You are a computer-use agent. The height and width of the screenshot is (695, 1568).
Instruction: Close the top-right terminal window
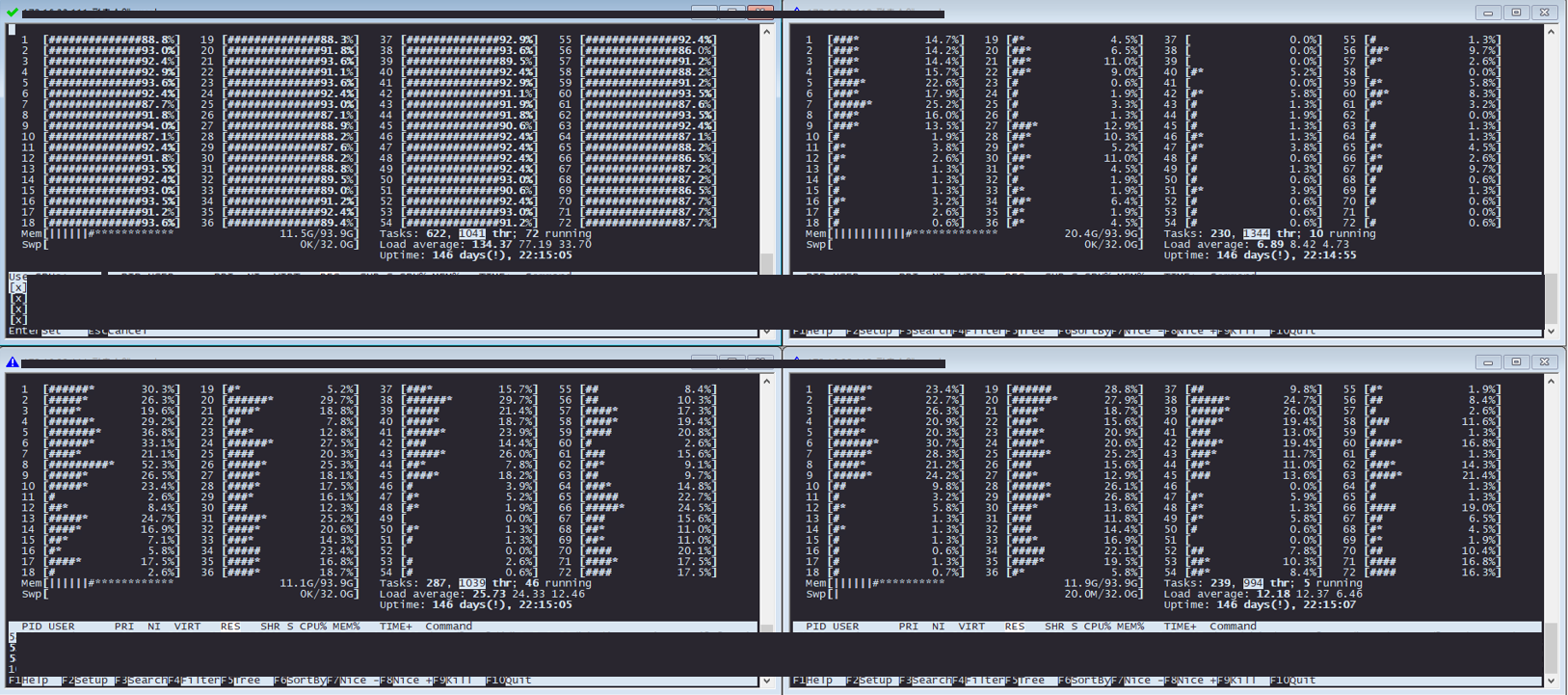click(1544, 13)
